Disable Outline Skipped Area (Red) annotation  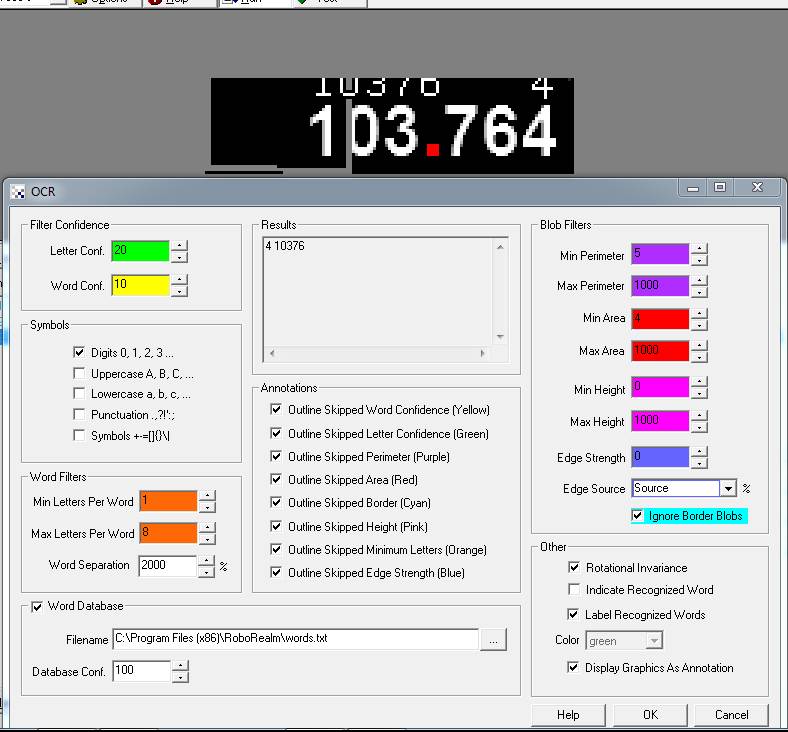276,480
